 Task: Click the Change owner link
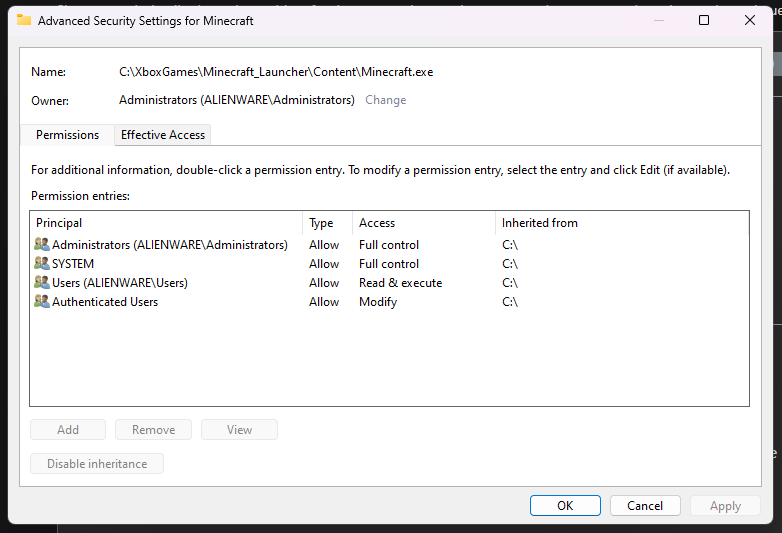click(386, 100)
